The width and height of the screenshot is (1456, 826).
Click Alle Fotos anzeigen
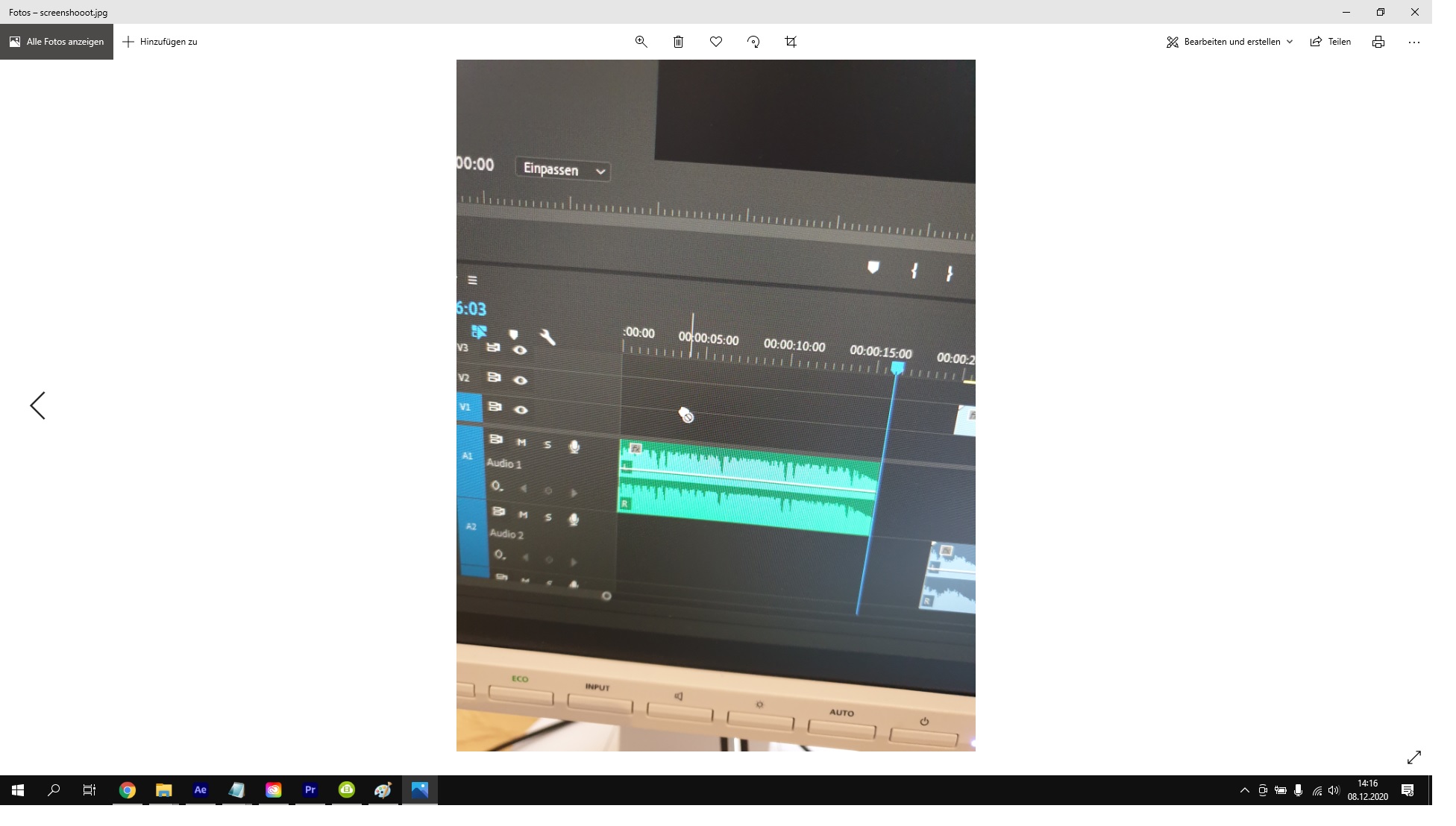coord(57,42)
